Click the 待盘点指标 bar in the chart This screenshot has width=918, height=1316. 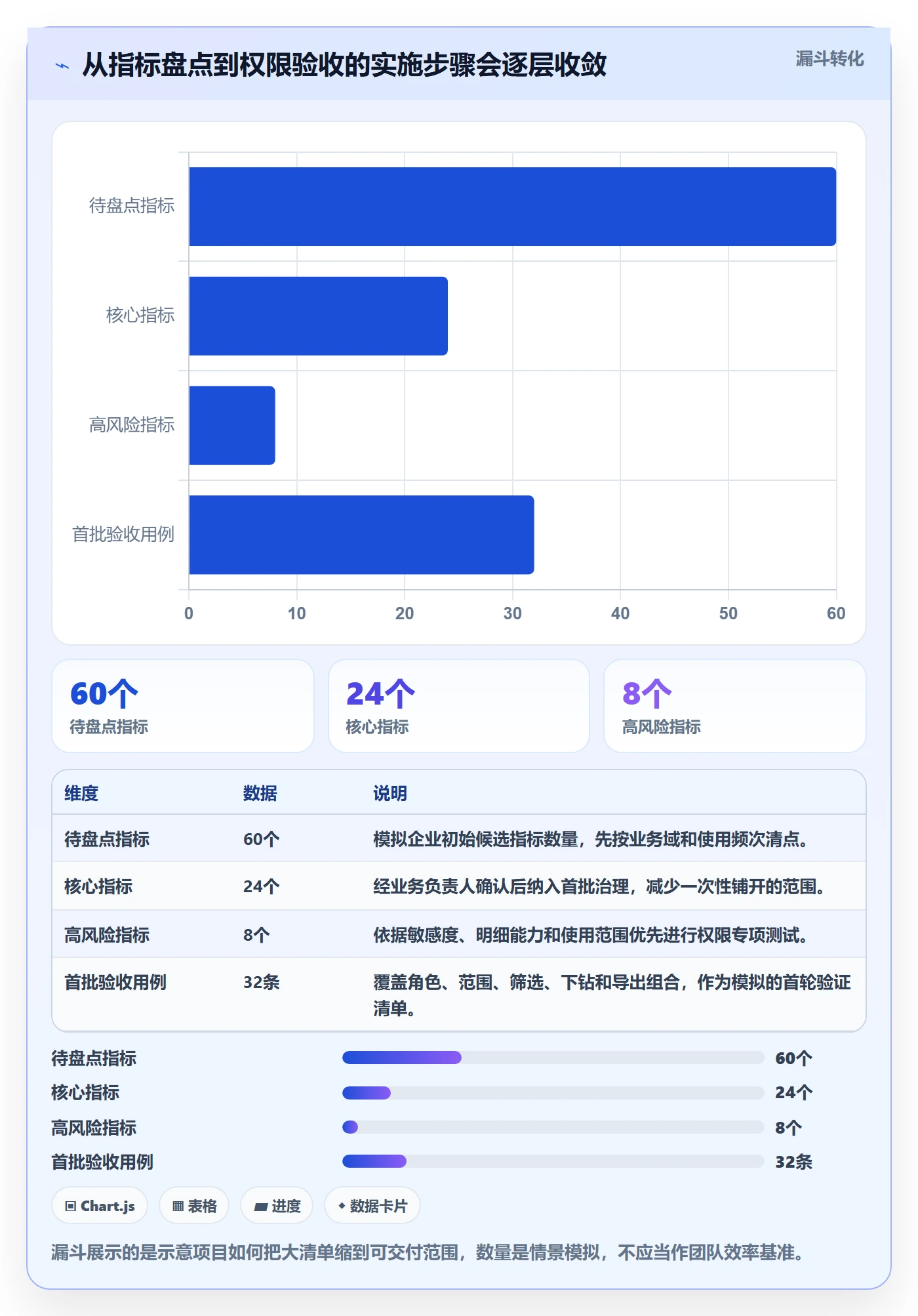tap(513, 207)
